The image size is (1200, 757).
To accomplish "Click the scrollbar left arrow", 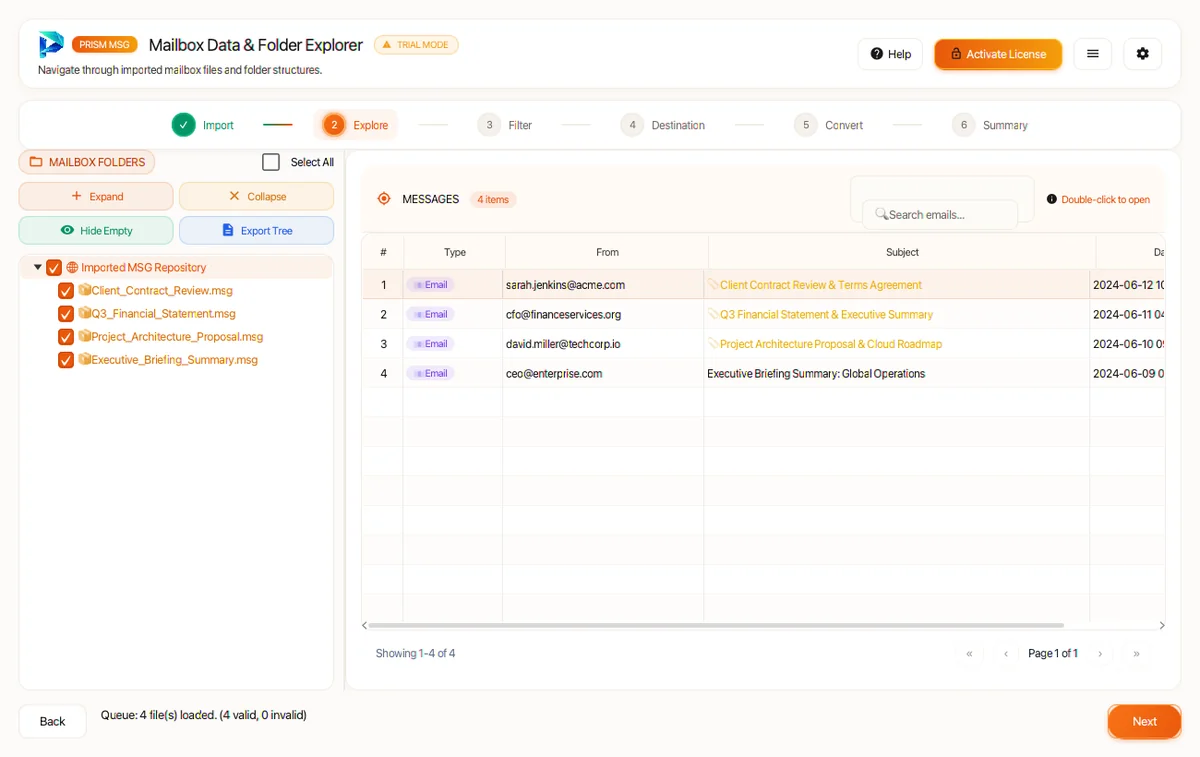I will pos(365,625).
